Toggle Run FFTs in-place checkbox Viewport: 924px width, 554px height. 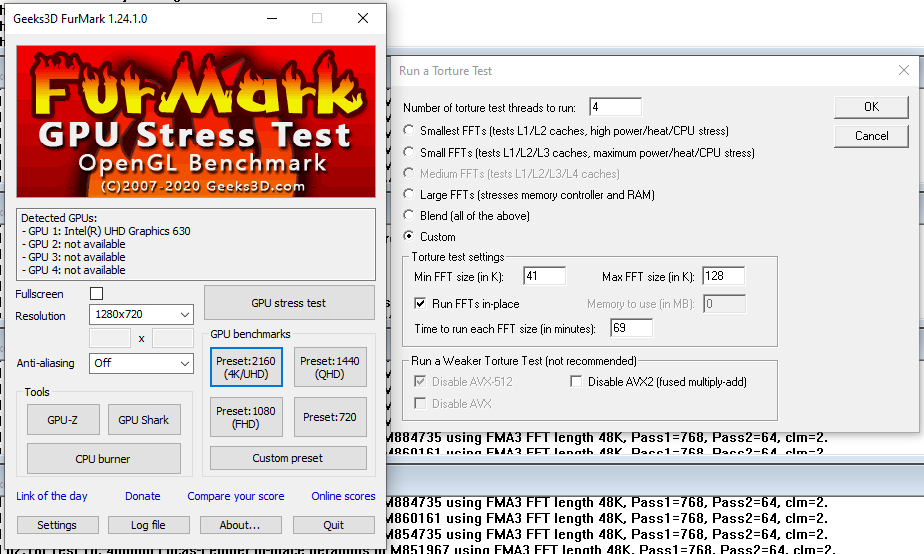click(x=420, y=304)
